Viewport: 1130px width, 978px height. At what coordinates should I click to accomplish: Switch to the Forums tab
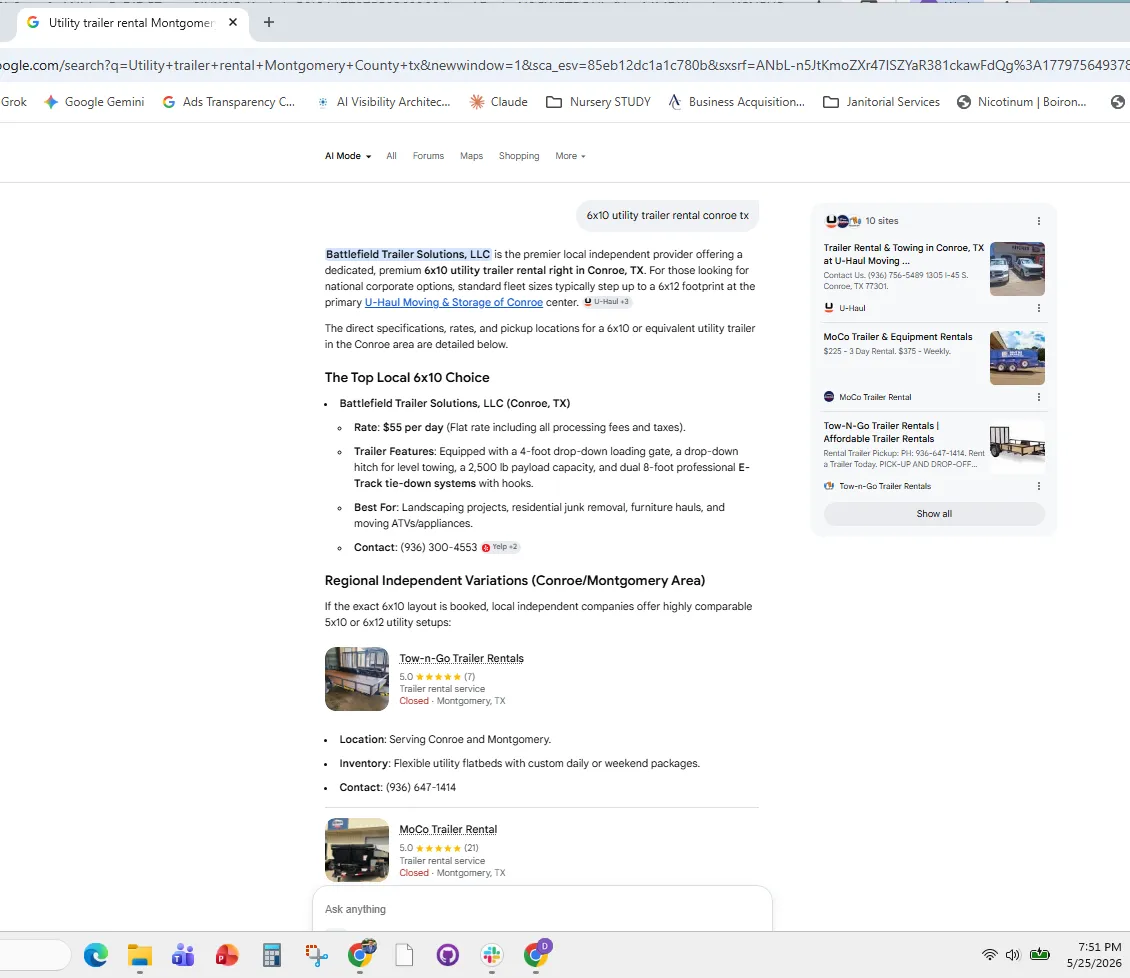tap(428, 156)
